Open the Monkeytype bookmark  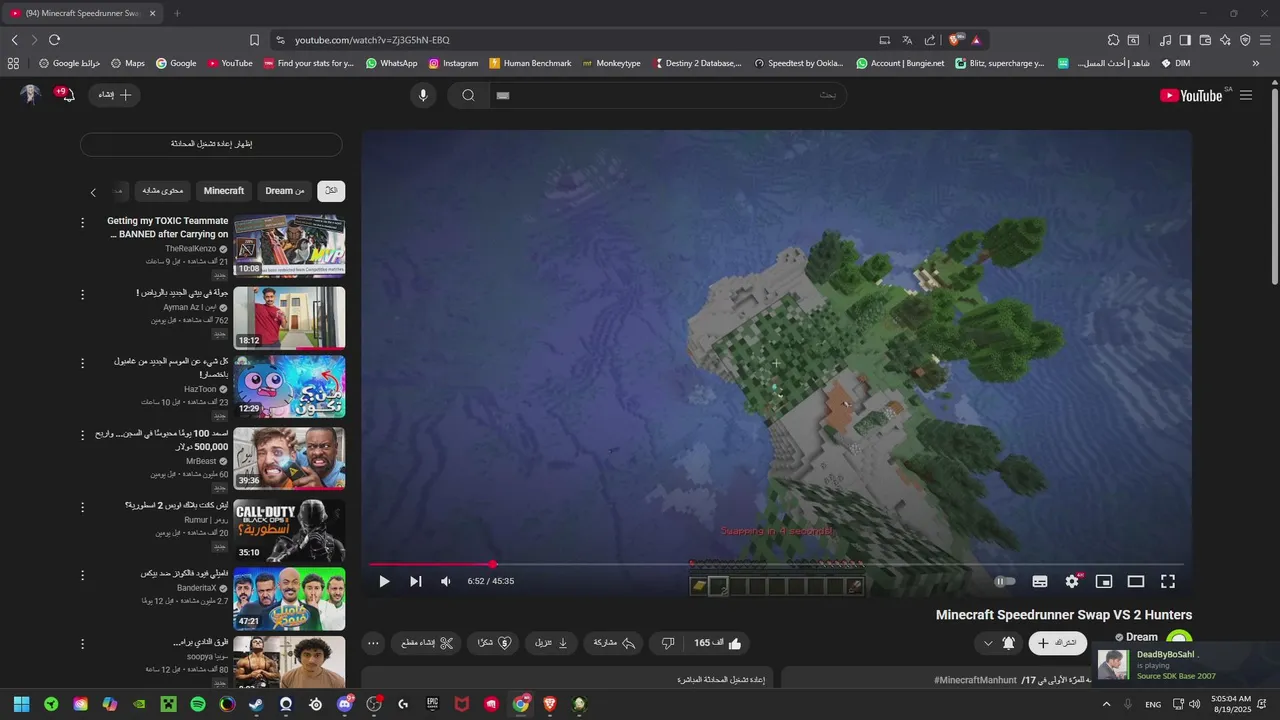coord(611,63)
